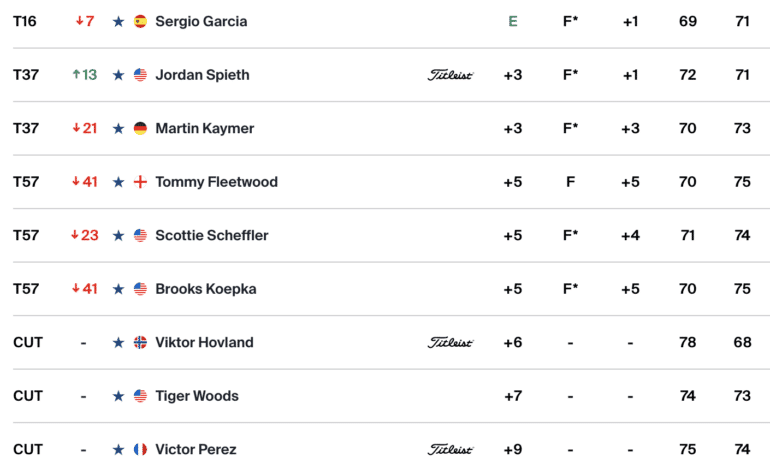Image resolution: width=770 pixels, height=475 pixels.
Task: Click Titleist logo in Victor Perez row
Action: [450, 449]
